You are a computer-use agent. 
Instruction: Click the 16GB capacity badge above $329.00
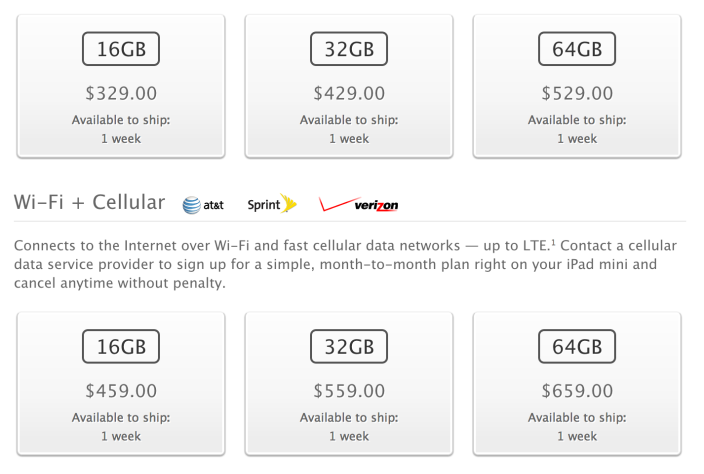[x=121, y=48]
